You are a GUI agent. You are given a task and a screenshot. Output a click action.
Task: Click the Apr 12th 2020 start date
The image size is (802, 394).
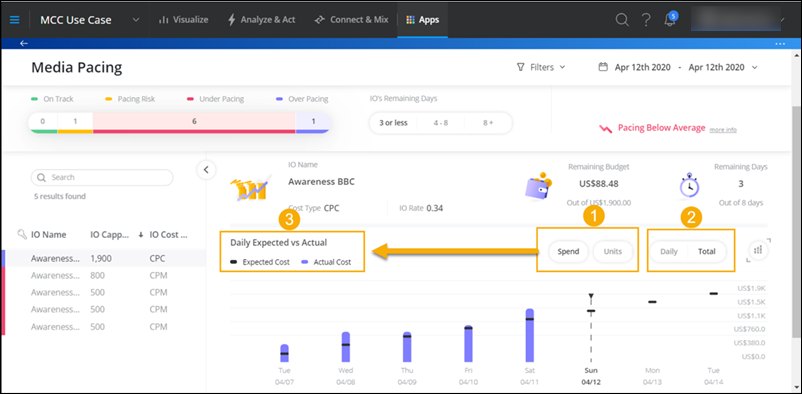642,67
